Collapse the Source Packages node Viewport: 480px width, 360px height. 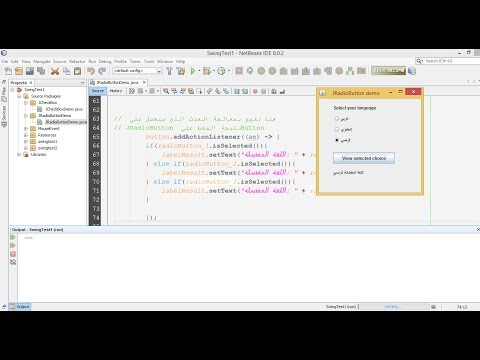click(x=19, y=96)
